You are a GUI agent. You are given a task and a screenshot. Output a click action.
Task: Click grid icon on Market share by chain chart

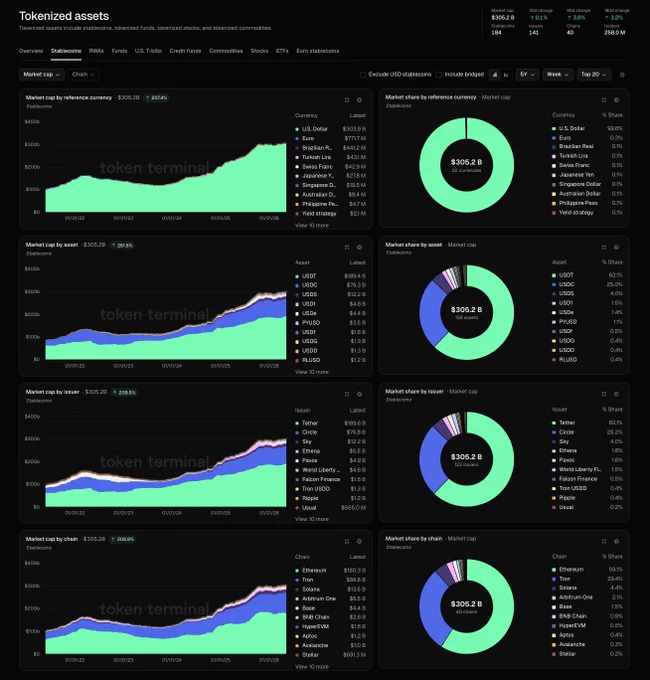(604, 541)
